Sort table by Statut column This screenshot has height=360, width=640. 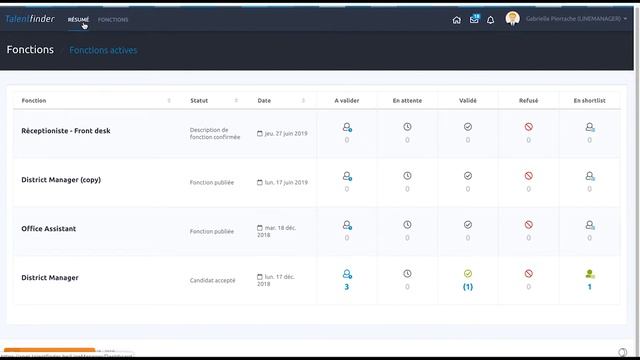[236, 100]
